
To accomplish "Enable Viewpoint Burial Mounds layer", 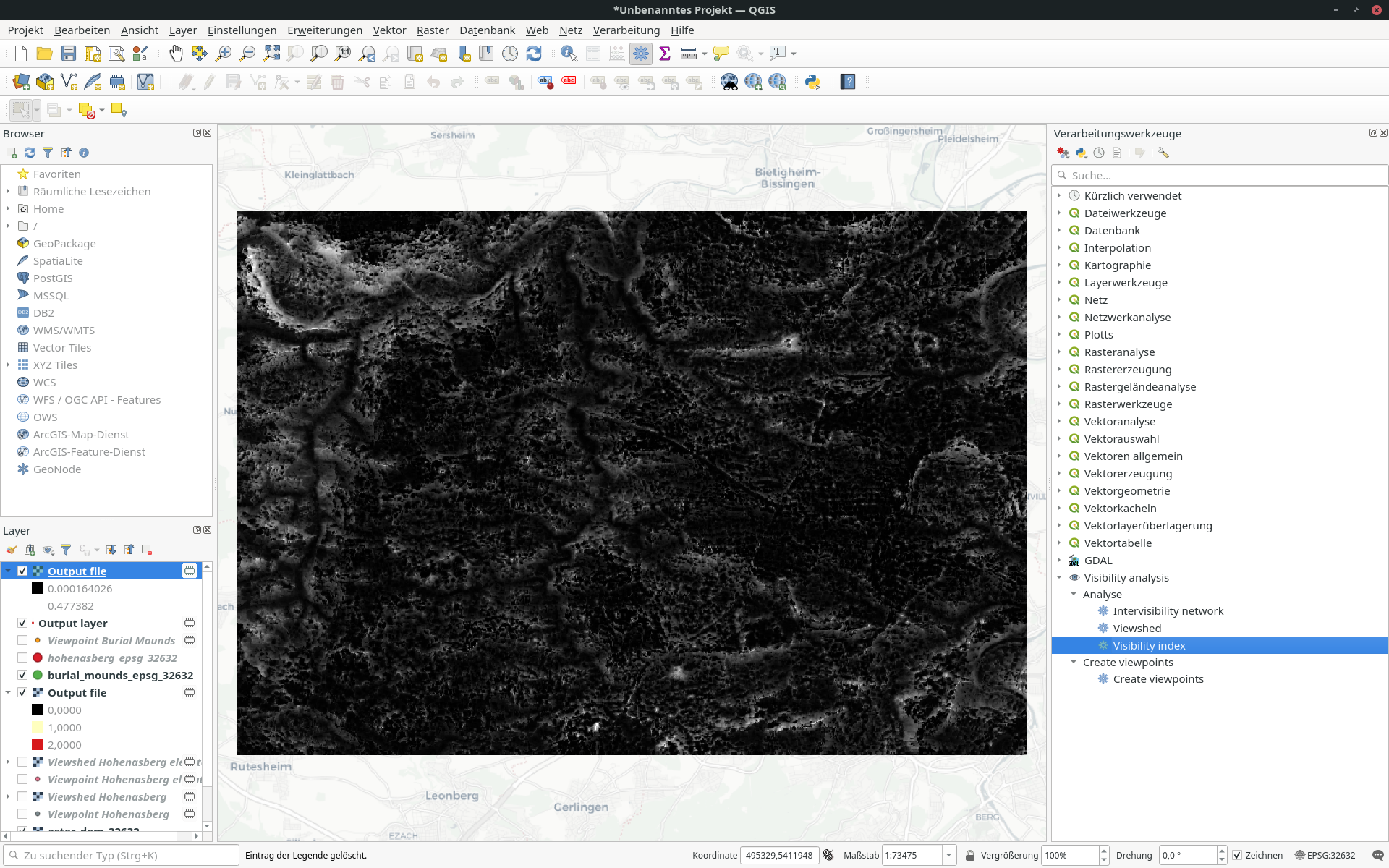I will (x=22, y=640).
